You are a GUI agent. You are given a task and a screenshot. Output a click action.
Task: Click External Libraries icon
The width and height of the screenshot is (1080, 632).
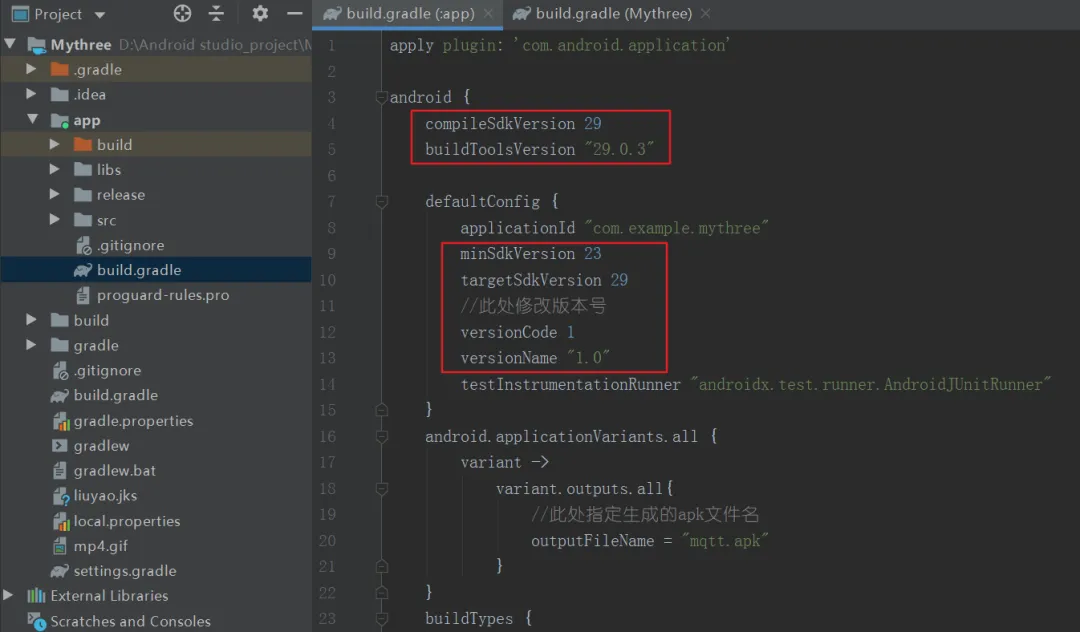click(x=37, y=596)
